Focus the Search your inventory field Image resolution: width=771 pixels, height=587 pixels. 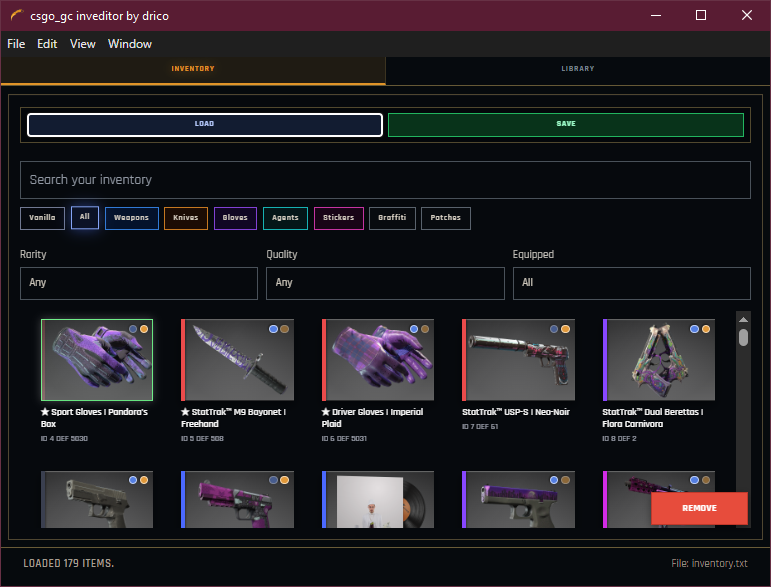tap(385, 180)
